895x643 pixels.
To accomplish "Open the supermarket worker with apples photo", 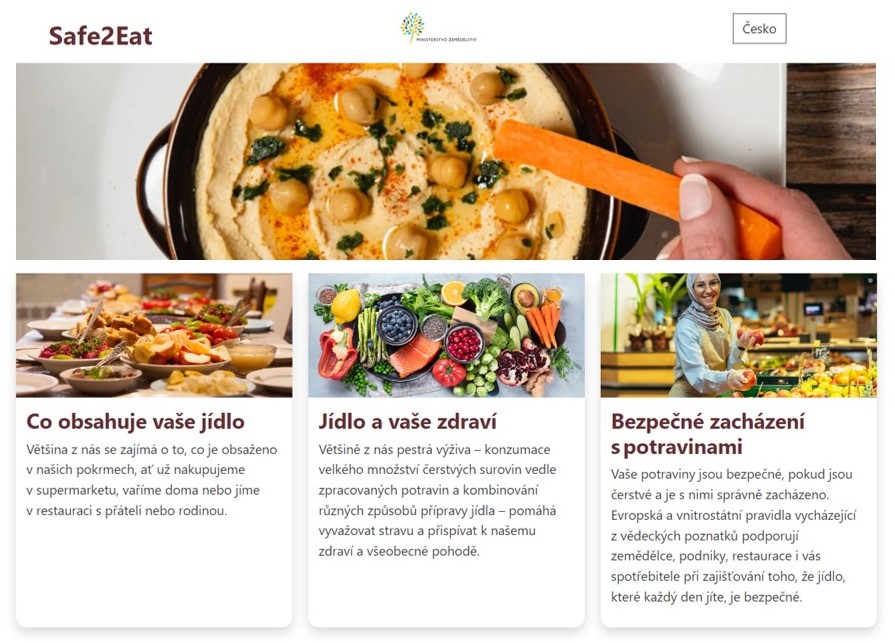I will (x=739, y=335).
